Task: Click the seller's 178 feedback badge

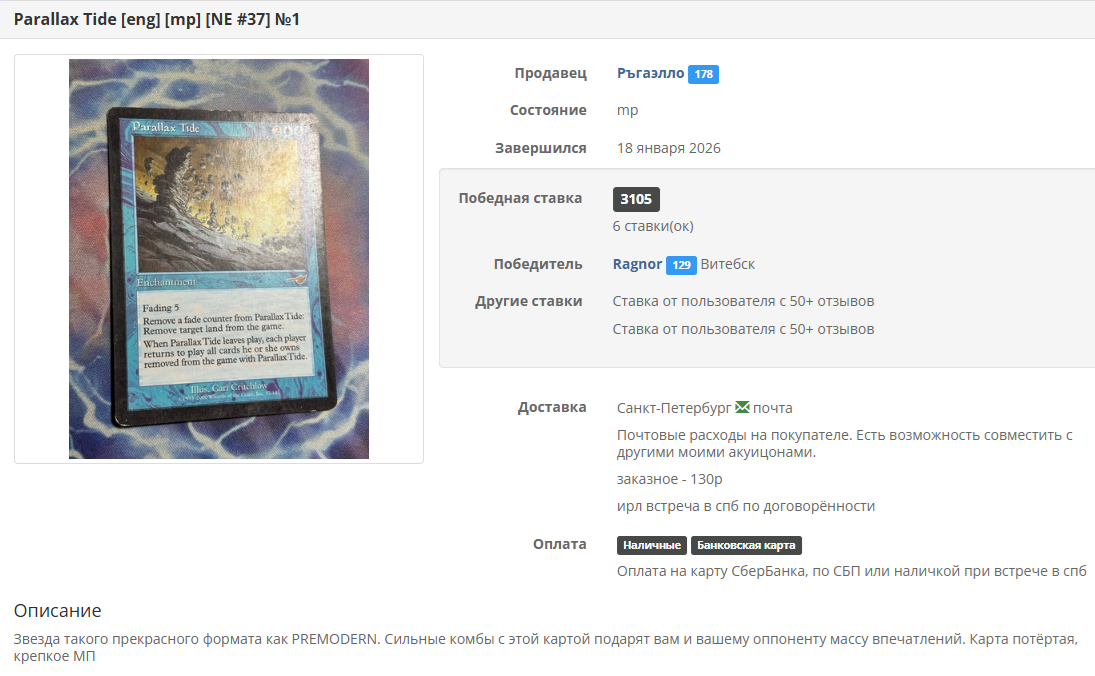Action: (703, 74)
